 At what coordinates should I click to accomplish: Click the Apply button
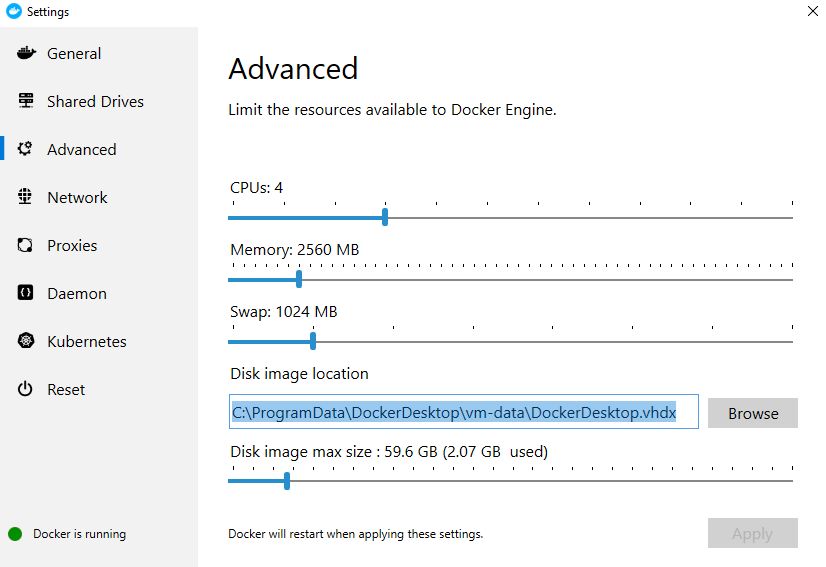[752, 533]
